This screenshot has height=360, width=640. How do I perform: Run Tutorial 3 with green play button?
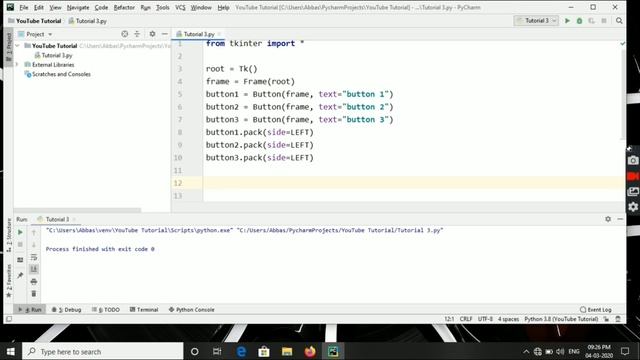point(567,21)
